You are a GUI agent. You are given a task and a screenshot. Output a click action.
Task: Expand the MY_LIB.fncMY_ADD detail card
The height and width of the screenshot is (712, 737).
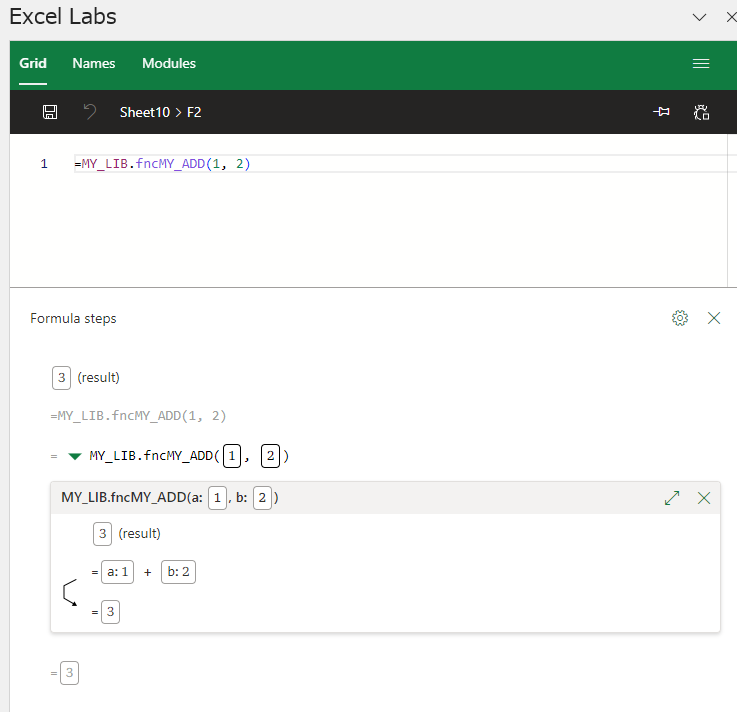point(672,498)
